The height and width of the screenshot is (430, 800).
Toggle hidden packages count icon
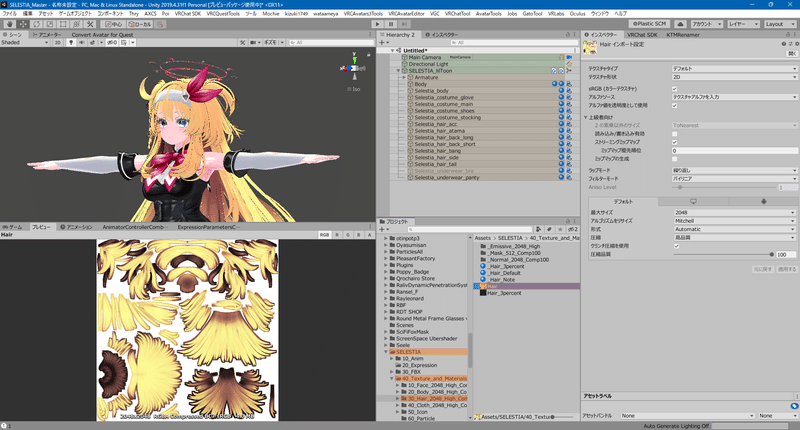[572, 230]
